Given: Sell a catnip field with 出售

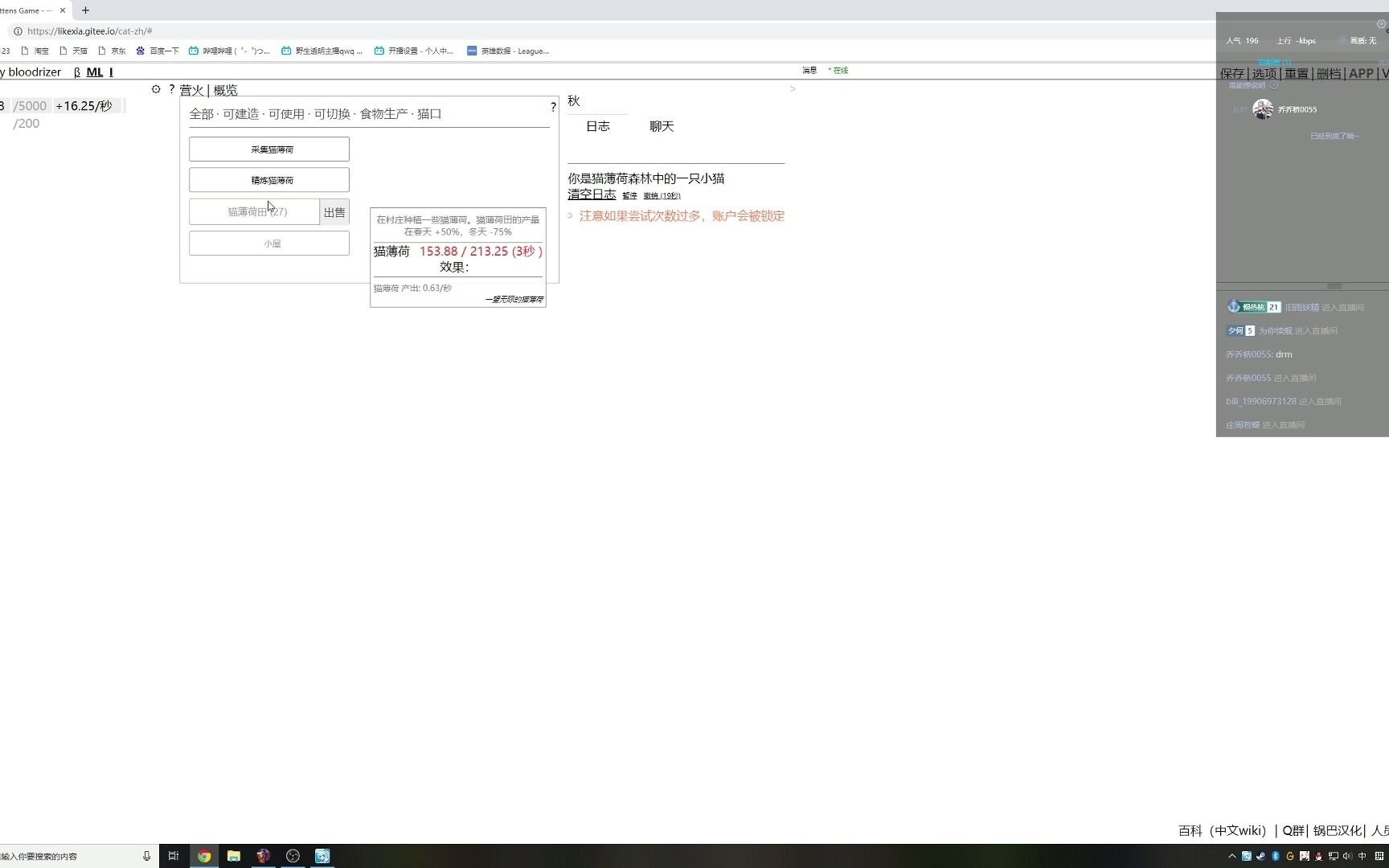Looking at the screenshot, I should pos(334,212).
